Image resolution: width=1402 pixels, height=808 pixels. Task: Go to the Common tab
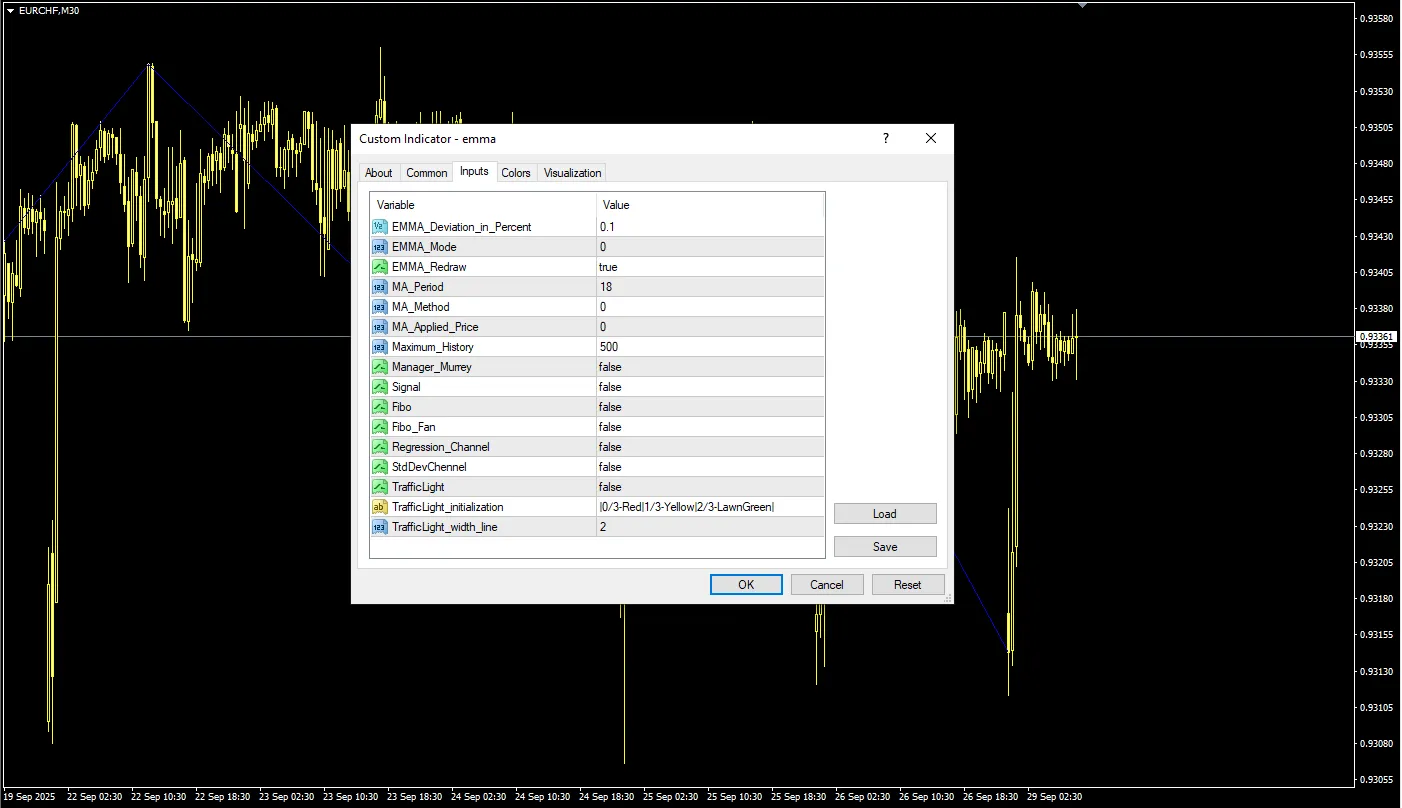(426, 173)
